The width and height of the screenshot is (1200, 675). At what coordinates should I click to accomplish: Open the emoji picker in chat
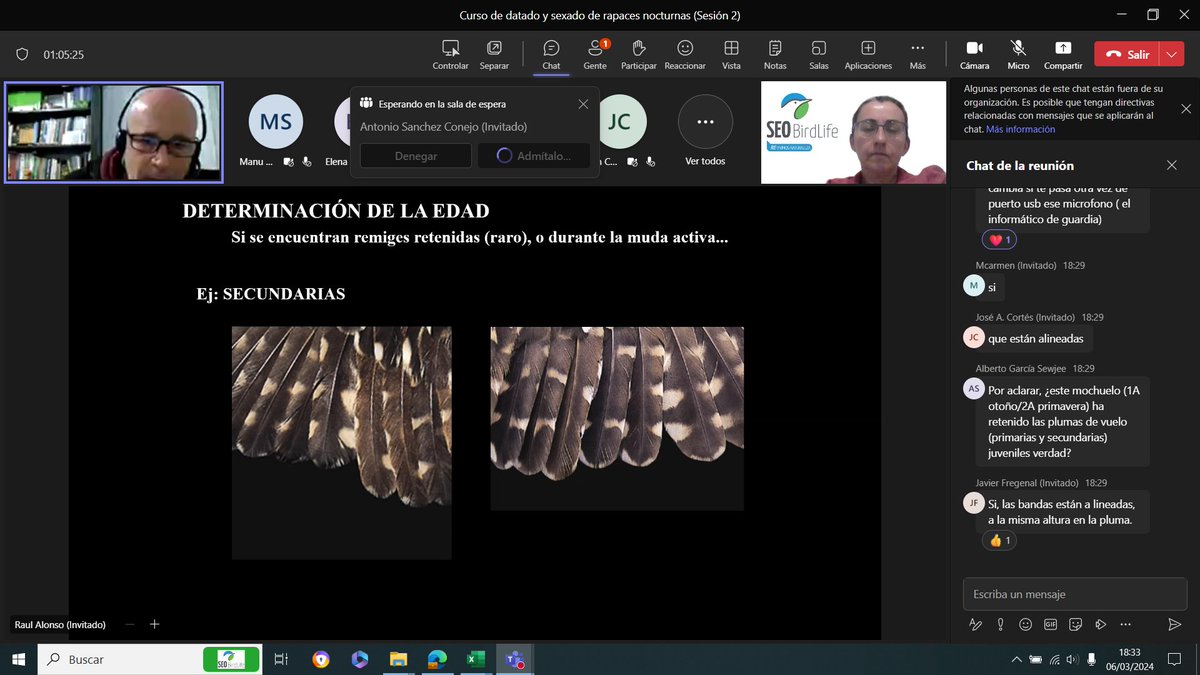1025,624
